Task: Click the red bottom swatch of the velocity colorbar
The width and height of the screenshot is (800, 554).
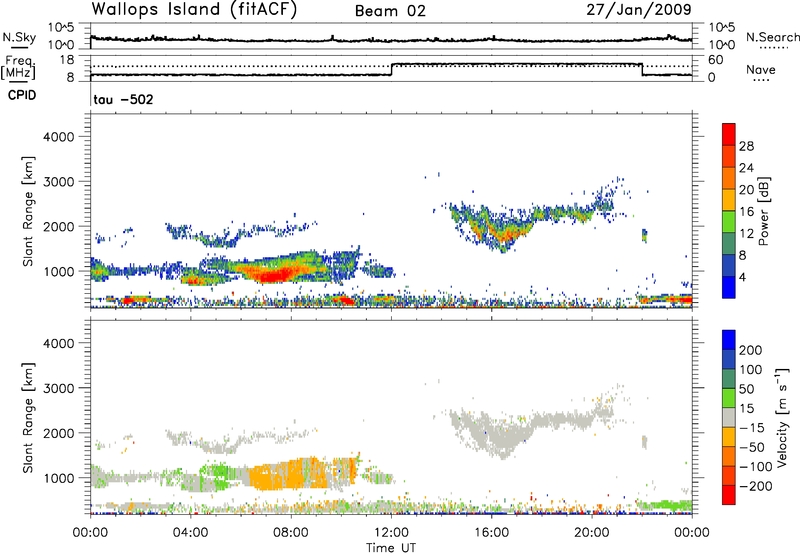Action: click(x=729, y=495)
